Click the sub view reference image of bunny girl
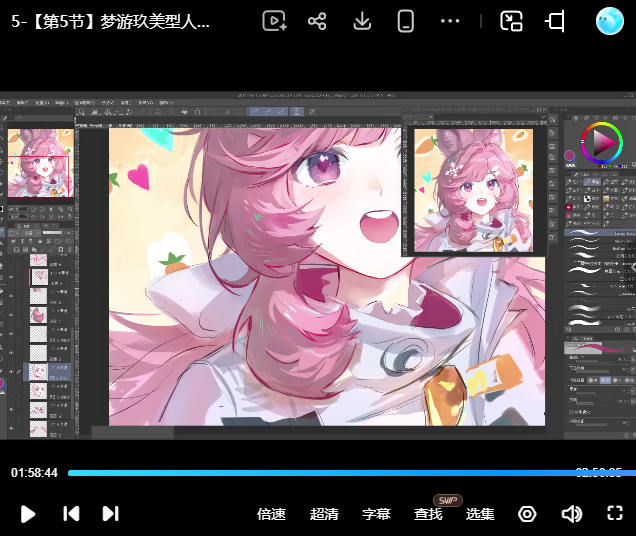 pyautogui.click(x=473, y=190)
